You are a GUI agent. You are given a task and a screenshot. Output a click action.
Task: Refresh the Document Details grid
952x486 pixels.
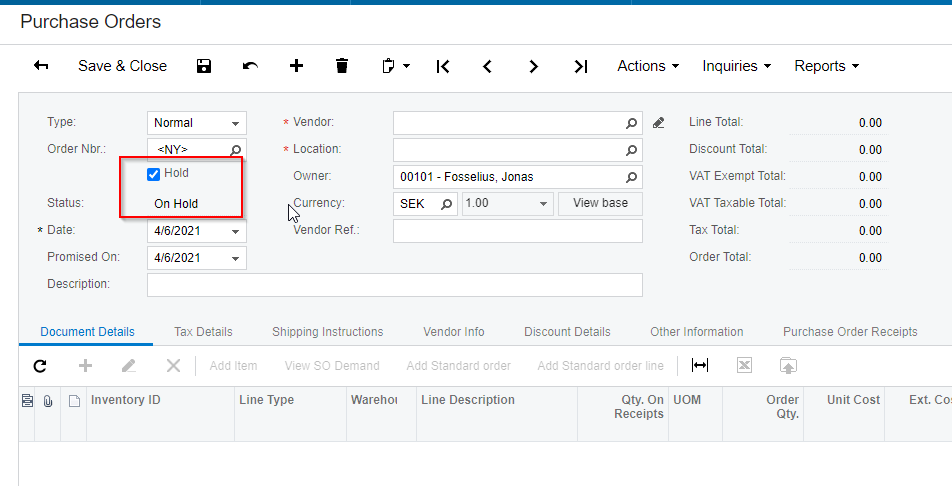40,366
